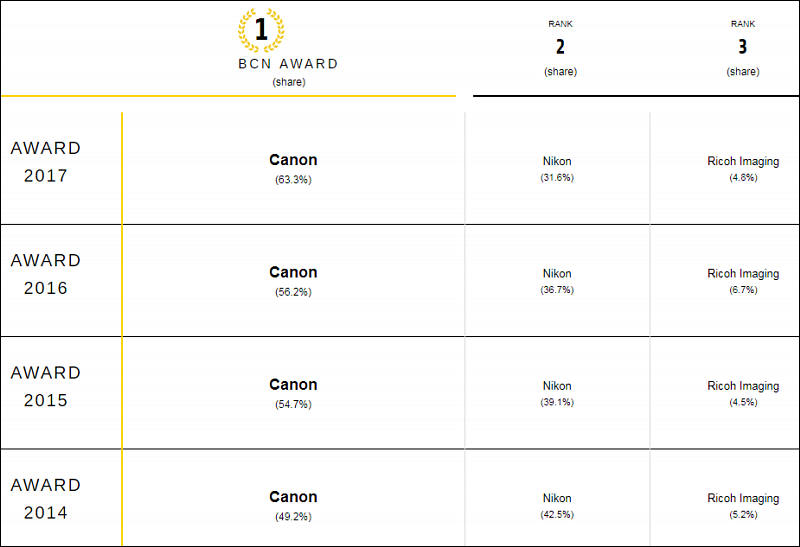Viewport: 800px width, 547px height.
Task: Click Ricoh Imaging with 6.7% share
Action: click(743, 274)
